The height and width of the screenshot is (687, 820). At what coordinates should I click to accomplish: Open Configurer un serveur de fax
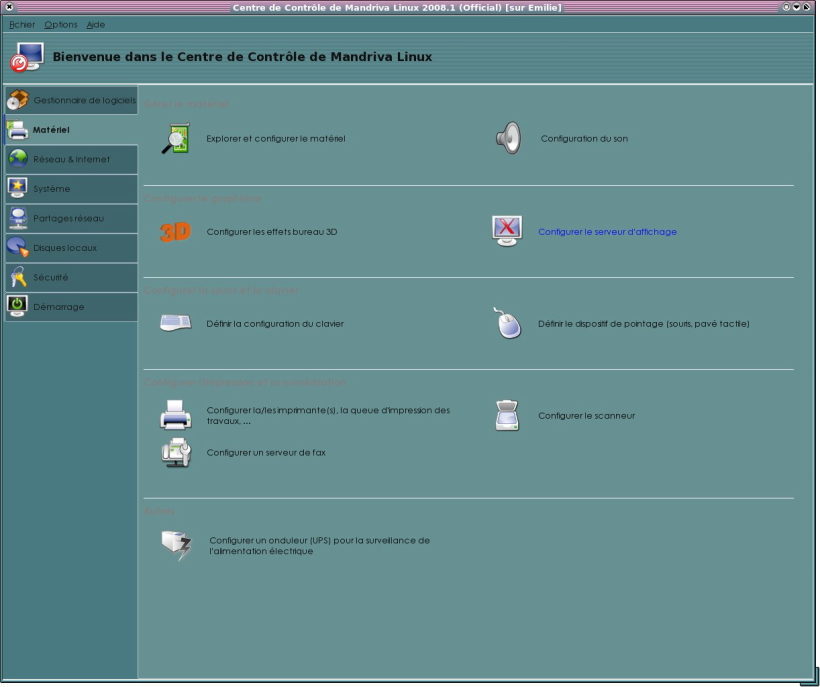click(x=266, y=452)
